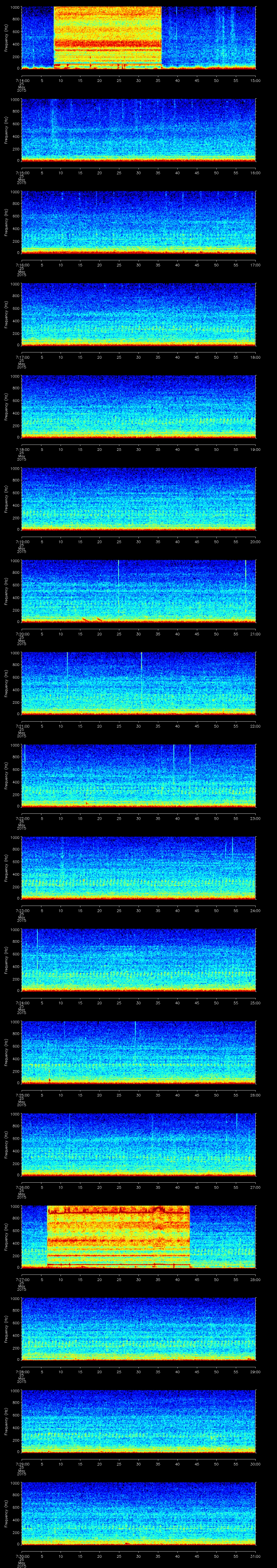Open the spectrogram panel starting 7:19:00
The width and height of the screenshot is (277, 1568).
(x=138, y=499)
